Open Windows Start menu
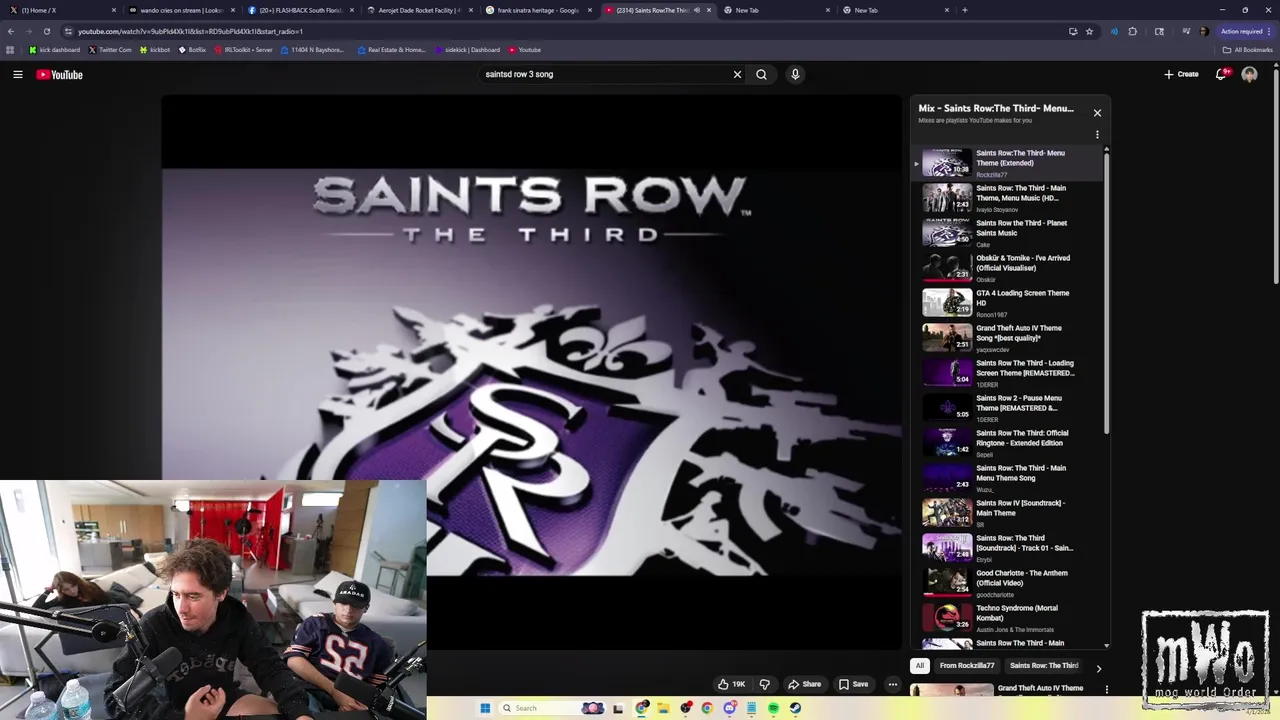Viewport: 1280px width, 720px height. tap(485, 708)
